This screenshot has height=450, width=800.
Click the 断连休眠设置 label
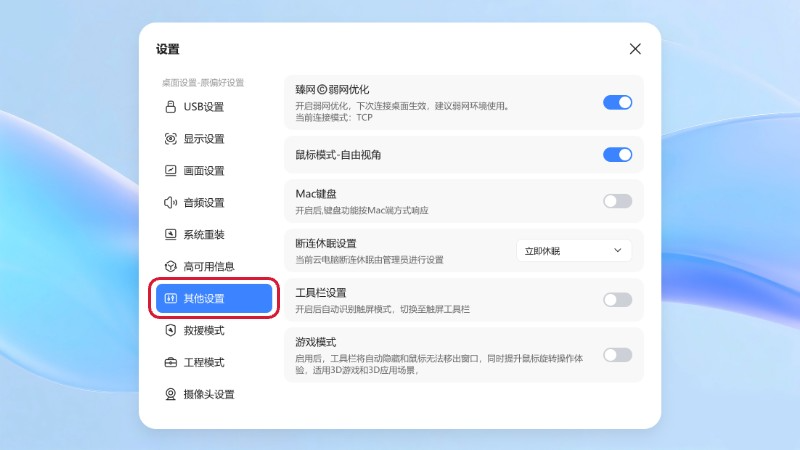(x=326, y=243)
